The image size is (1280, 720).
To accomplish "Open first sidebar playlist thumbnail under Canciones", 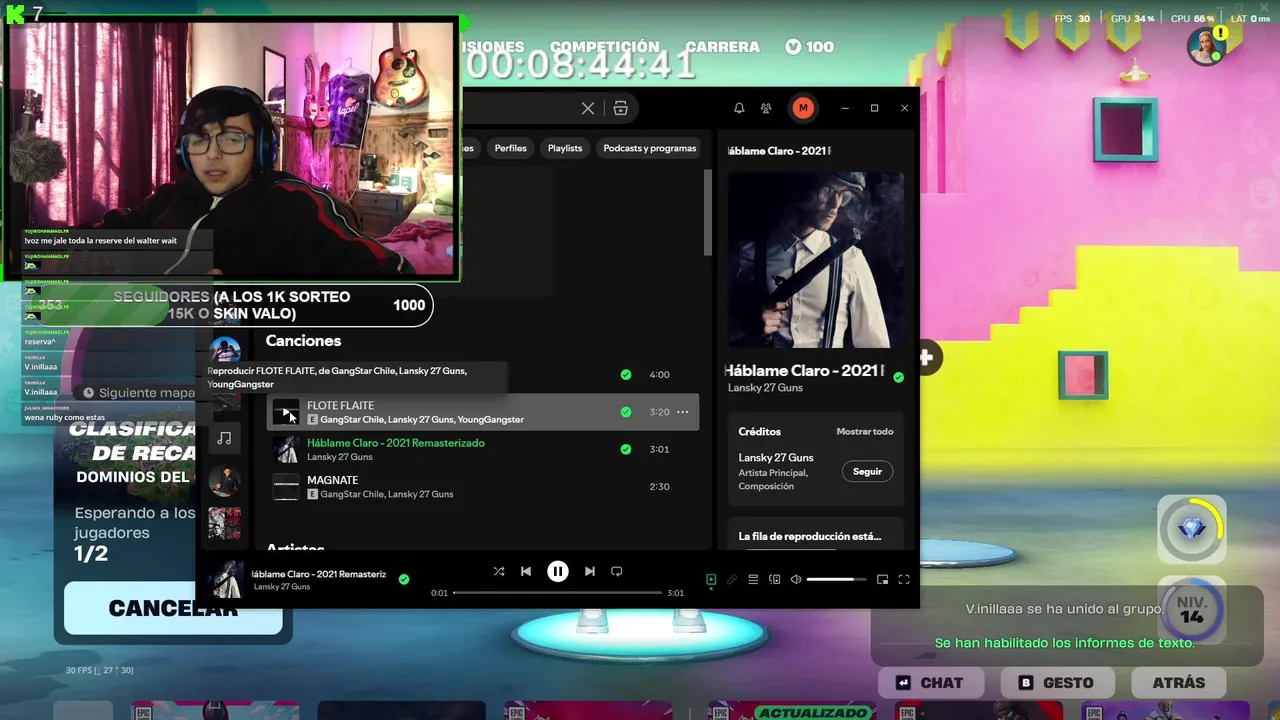I will coord(225,351).
